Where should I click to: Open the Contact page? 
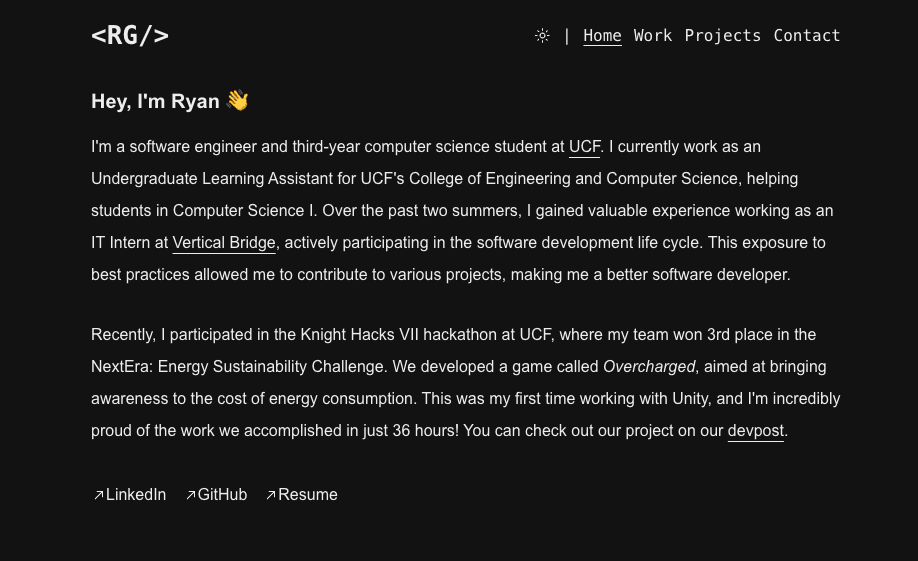pos(807,36)
